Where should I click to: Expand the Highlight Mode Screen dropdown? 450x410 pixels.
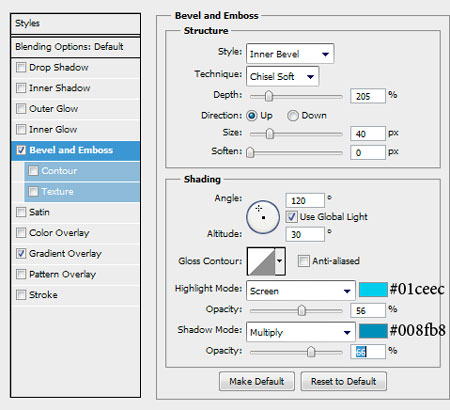(x=301, y=291)
